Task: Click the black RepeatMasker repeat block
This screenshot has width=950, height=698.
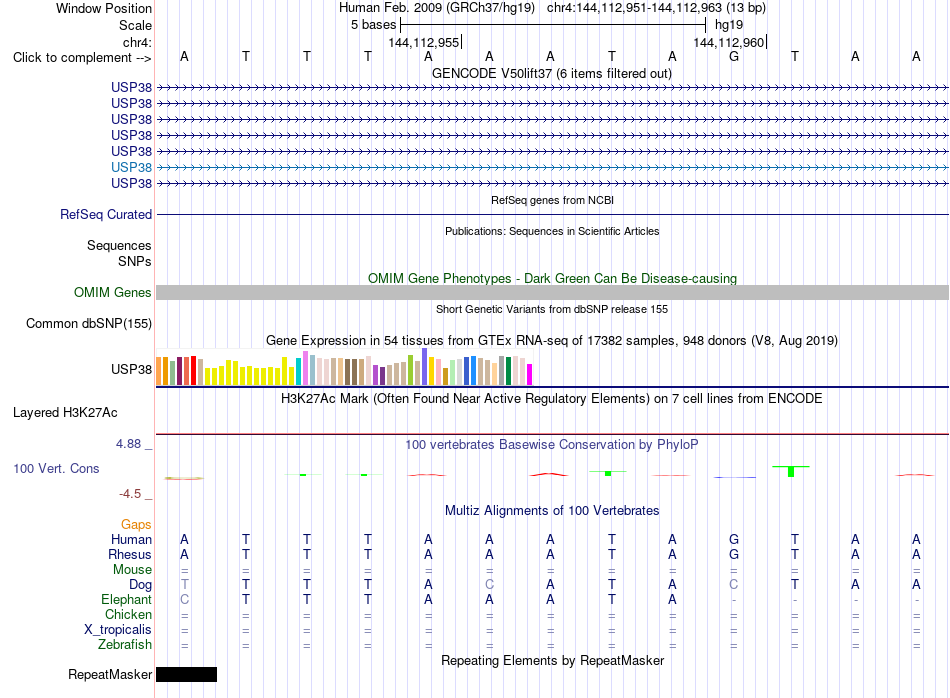Action: [187, 674]
